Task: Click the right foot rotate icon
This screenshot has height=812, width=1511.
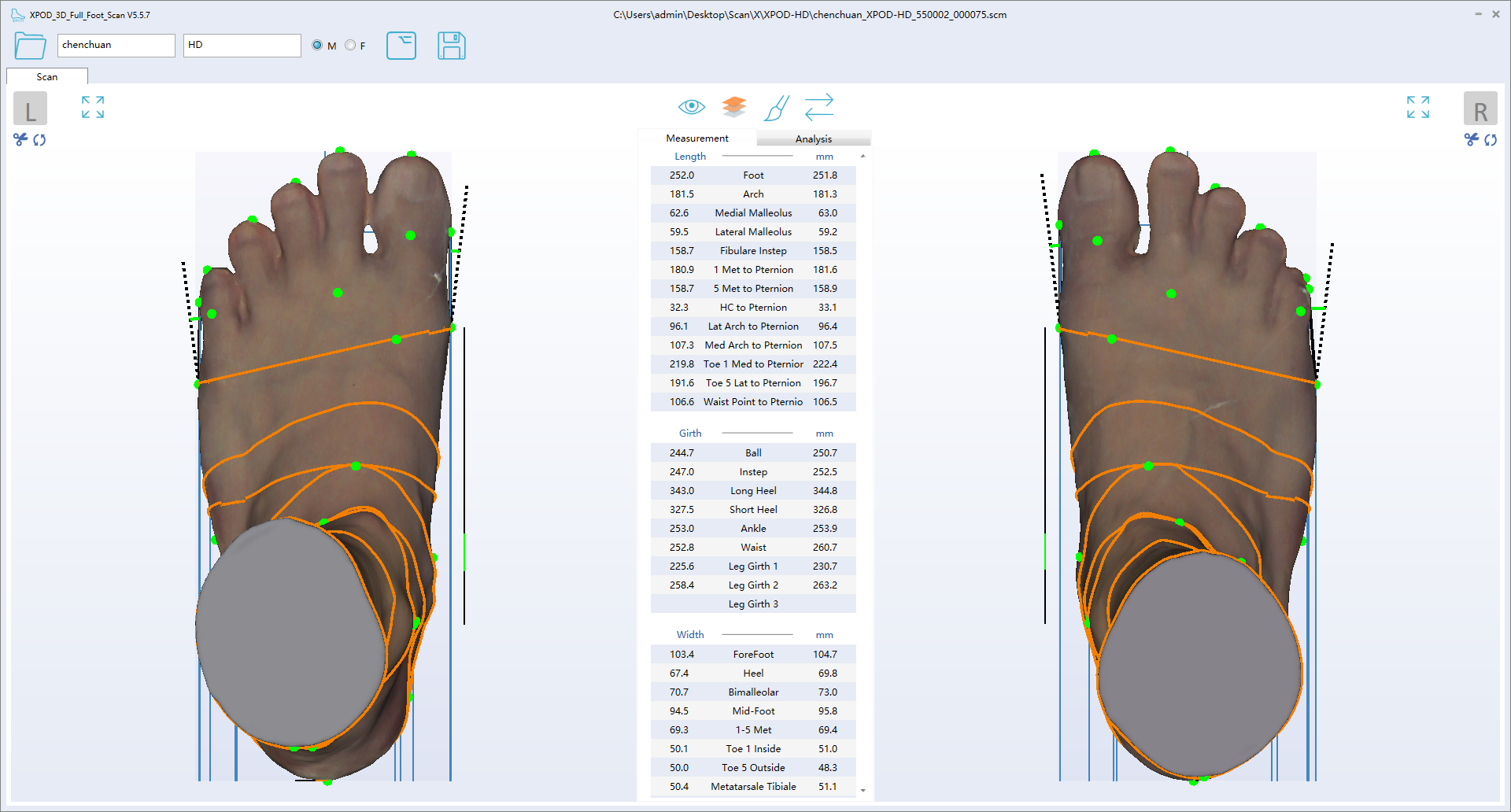Action: (1491, 140)
